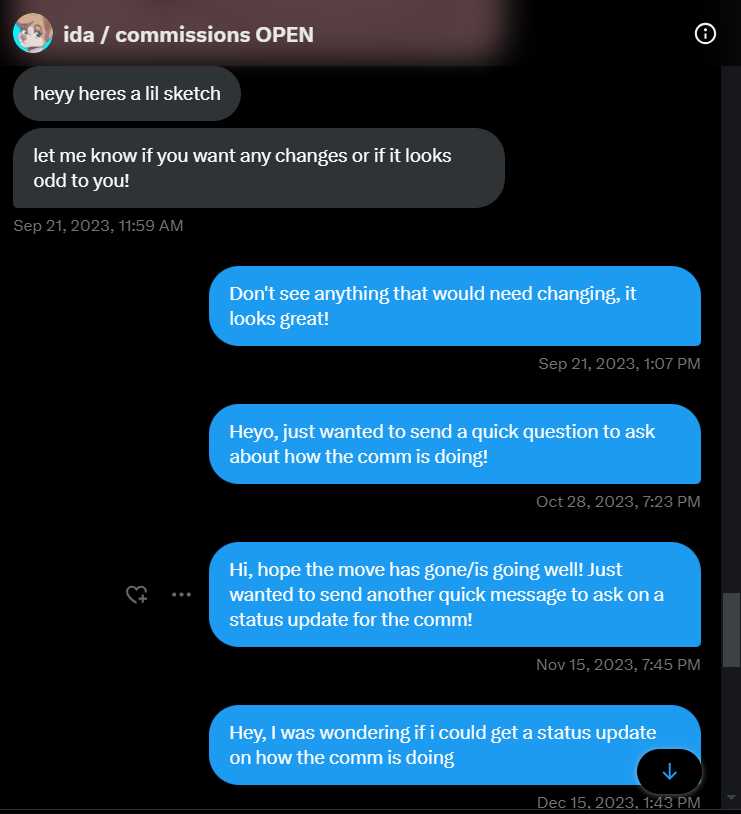Open the three-dots more options menu
Viewport: 741px width, 814px height.
click(181, 594)
